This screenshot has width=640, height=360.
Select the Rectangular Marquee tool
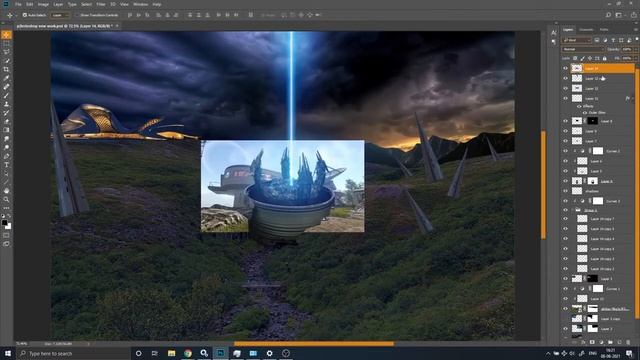tap(6, 44)
